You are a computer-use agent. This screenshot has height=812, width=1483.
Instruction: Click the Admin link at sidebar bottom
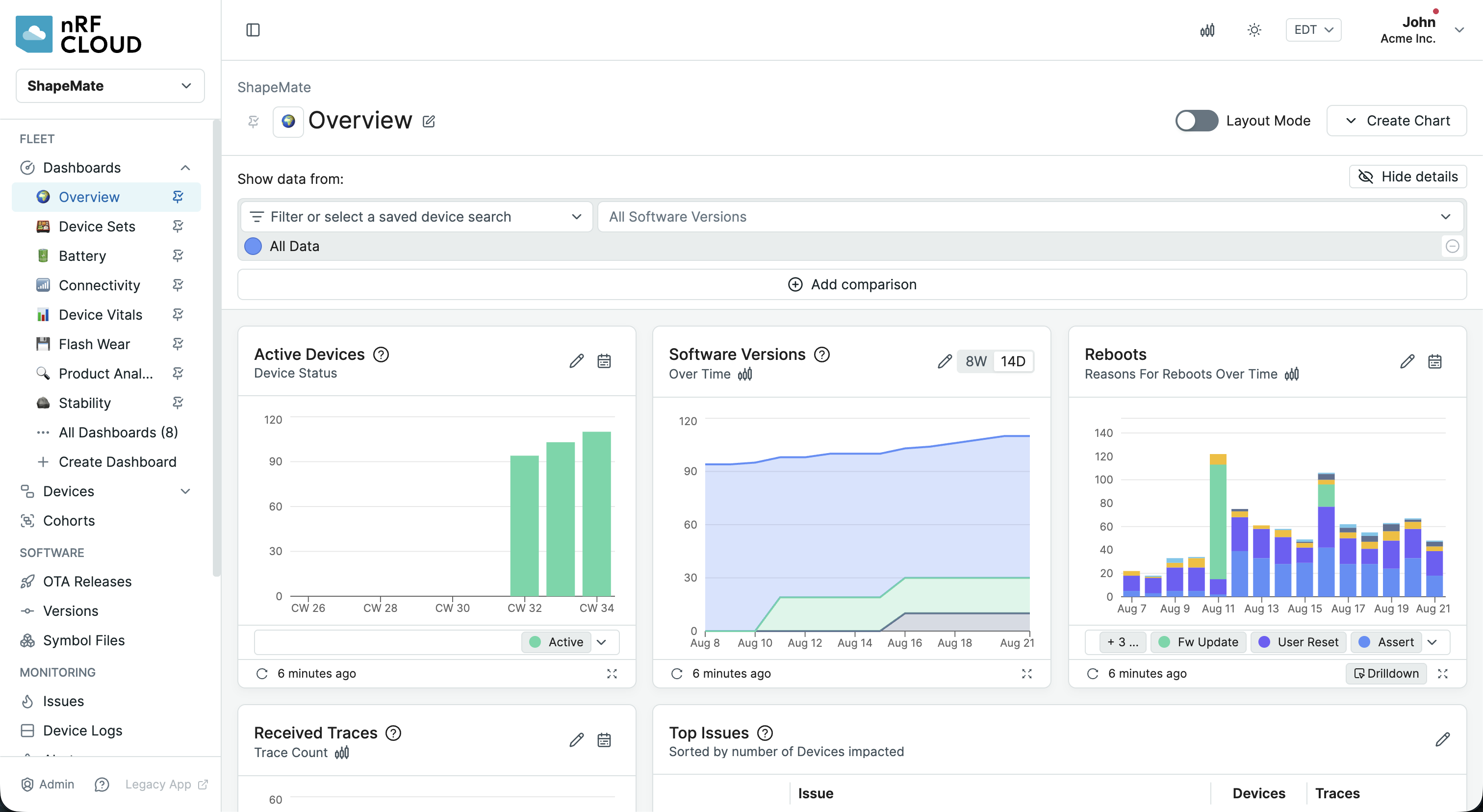tap(48, 784)
